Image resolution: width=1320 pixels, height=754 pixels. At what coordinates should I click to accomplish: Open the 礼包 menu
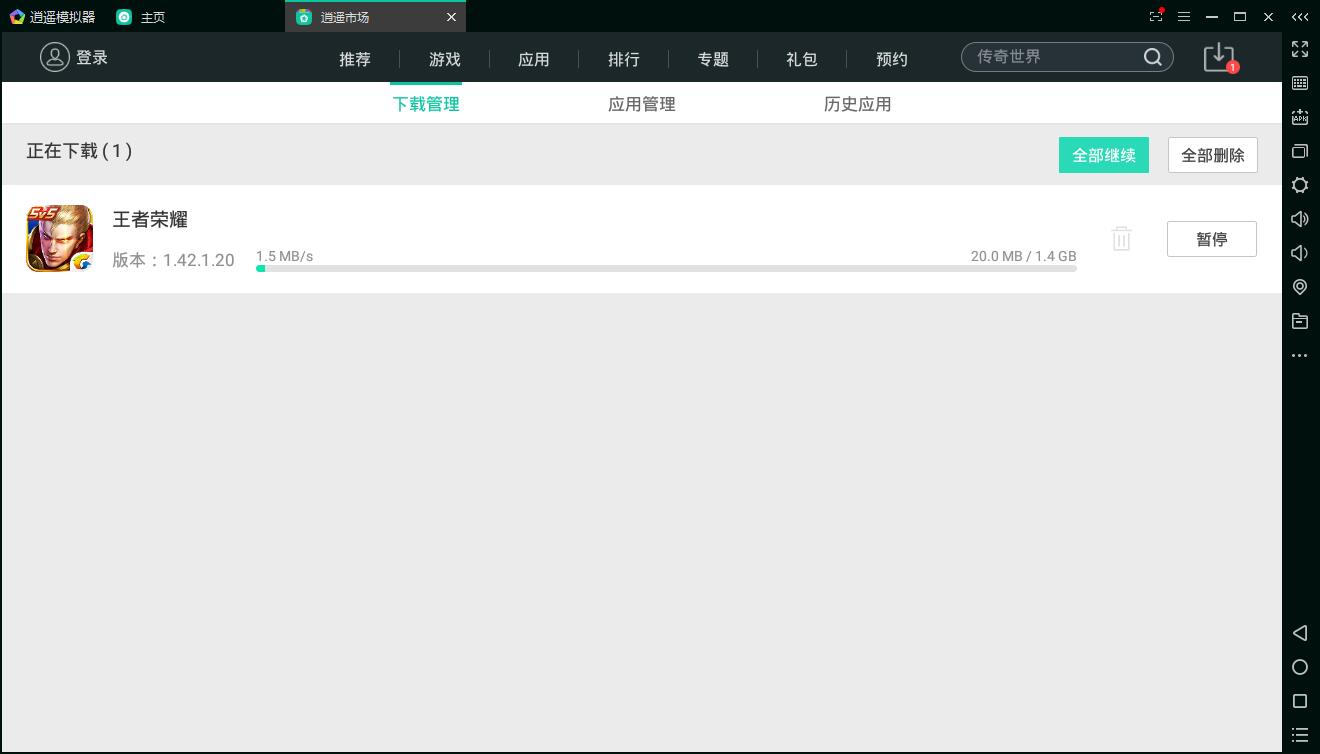802,59
